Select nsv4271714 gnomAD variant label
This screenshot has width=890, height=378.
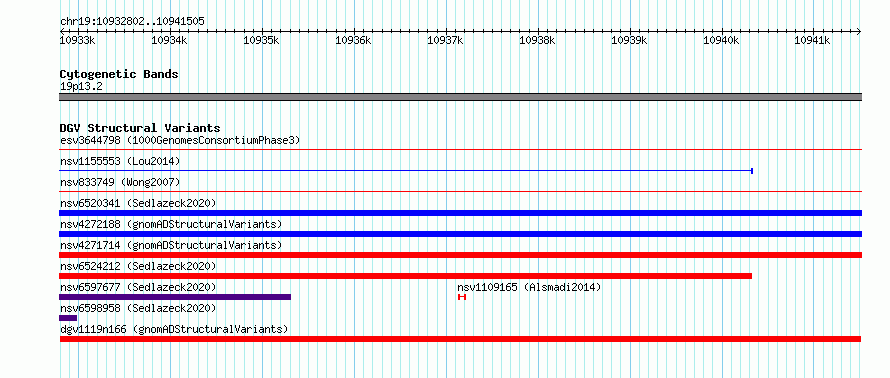tap(171, 245)
